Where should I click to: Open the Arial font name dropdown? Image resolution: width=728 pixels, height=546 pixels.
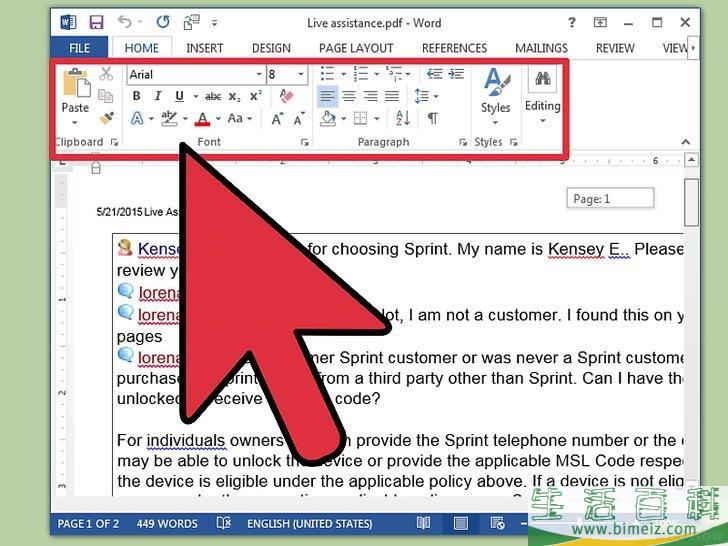pos(259,74)
